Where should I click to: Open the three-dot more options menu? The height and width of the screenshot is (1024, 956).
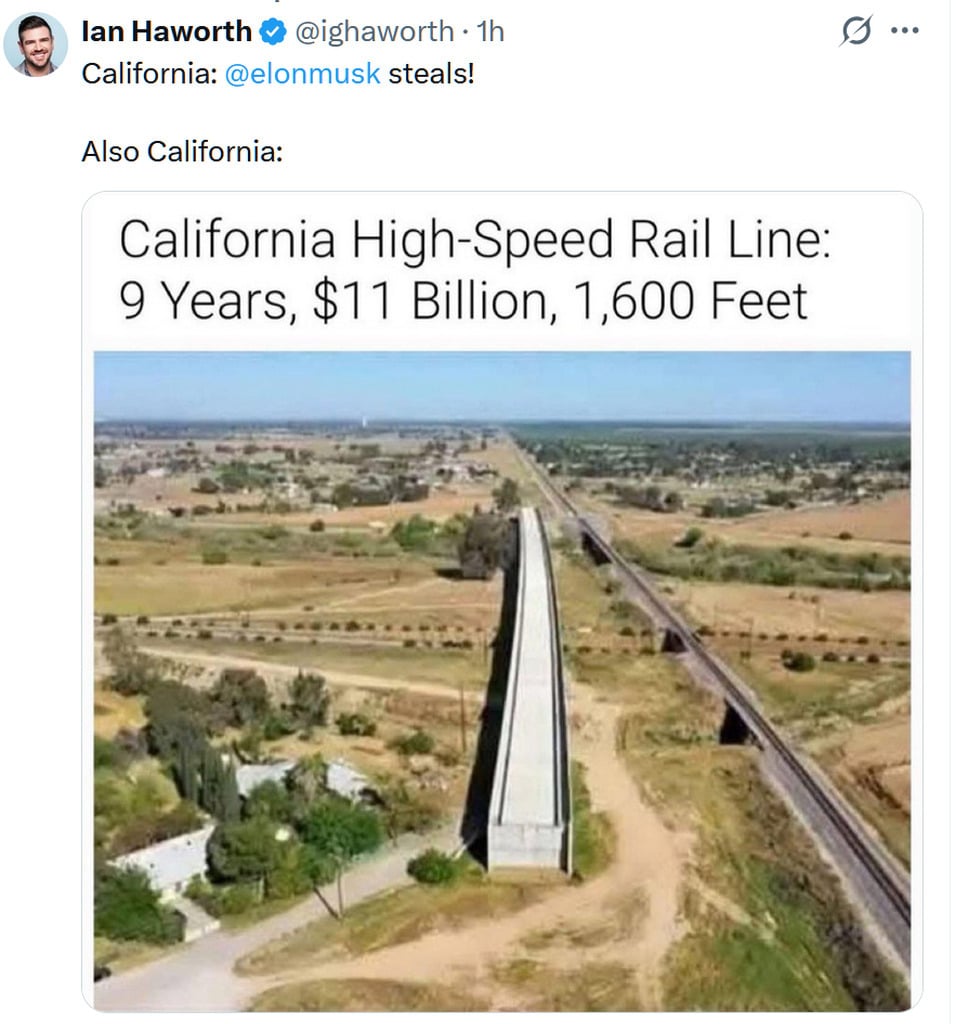[904, 31]
